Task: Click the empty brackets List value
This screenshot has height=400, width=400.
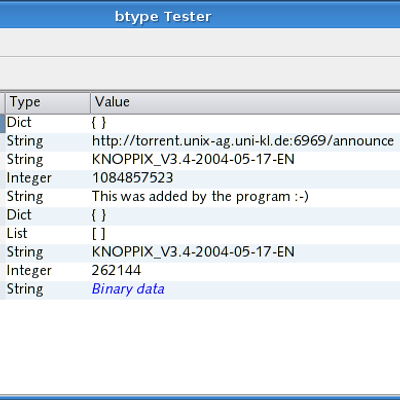Action: [99, 234]
